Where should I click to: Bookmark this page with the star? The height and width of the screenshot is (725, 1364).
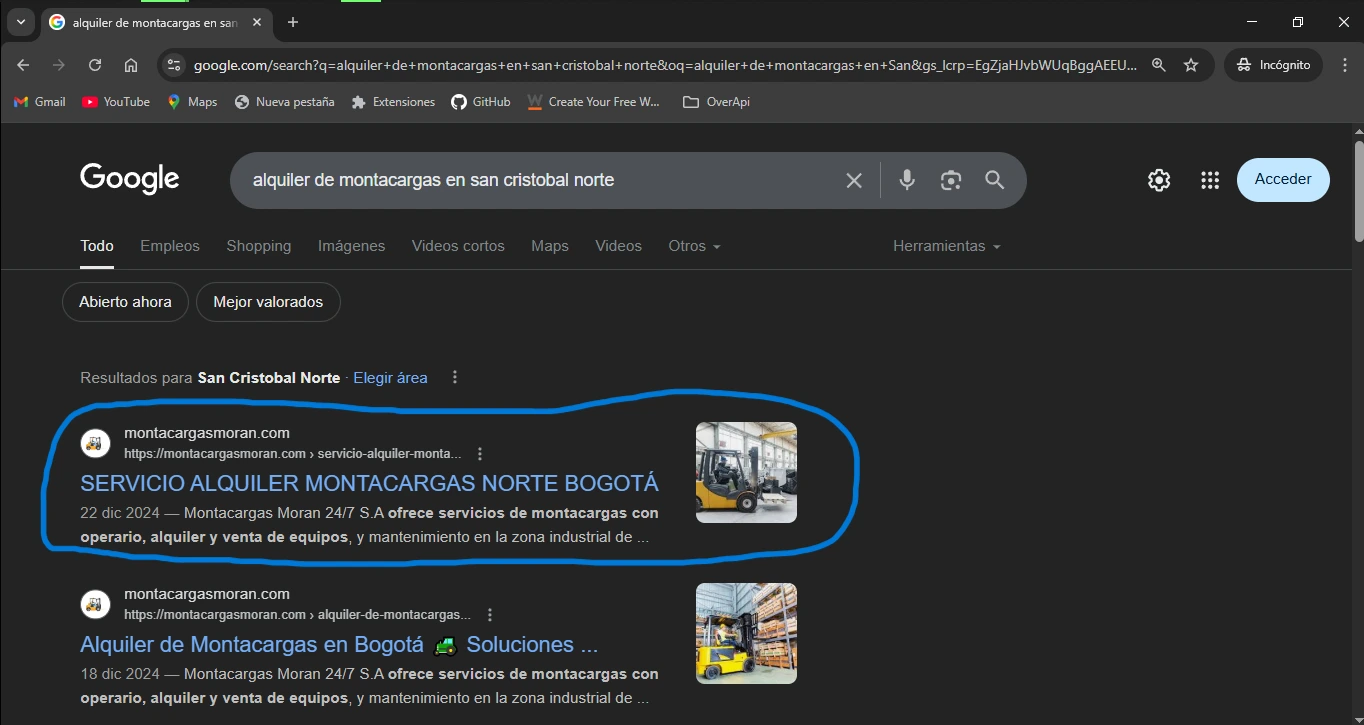[x=1191, y=65]
